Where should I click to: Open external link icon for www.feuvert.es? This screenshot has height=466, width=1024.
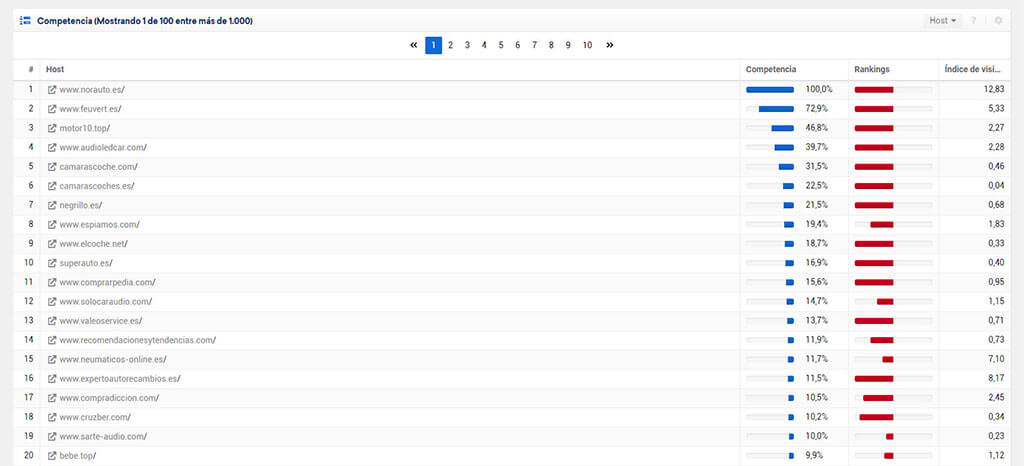pyautogui.click(x=52, y=109)
